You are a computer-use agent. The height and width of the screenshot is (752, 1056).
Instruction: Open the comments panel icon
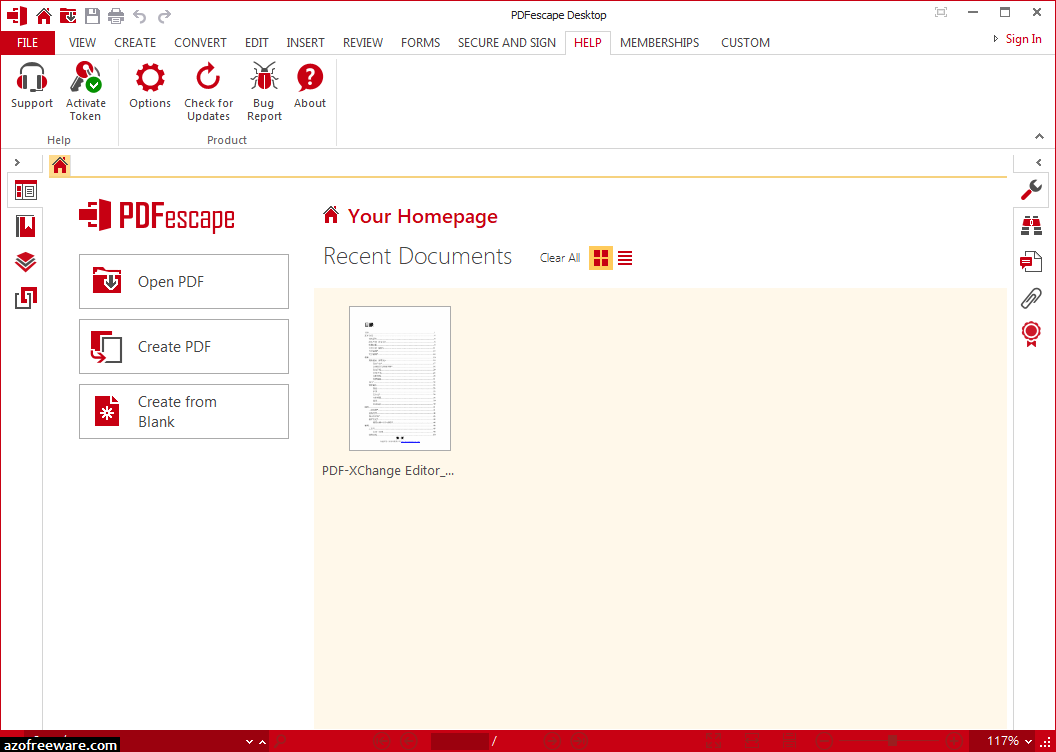tap(1031, 261)
